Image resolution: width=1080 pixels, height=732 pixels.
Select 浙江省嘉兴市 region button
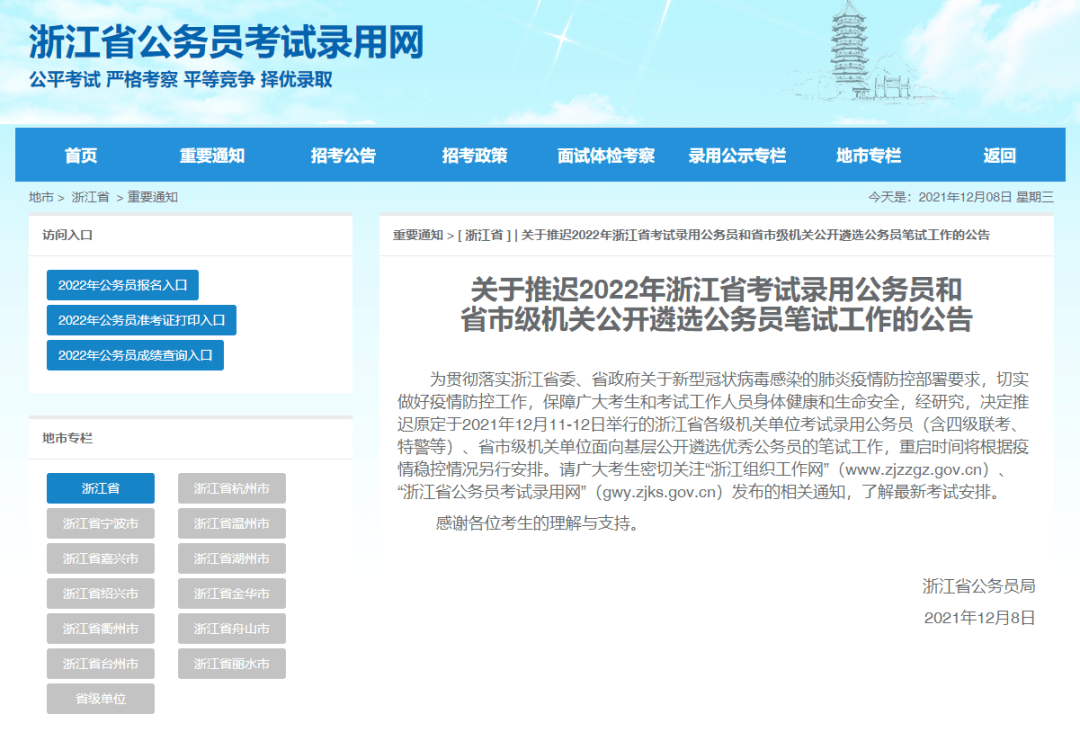(101, 558)
